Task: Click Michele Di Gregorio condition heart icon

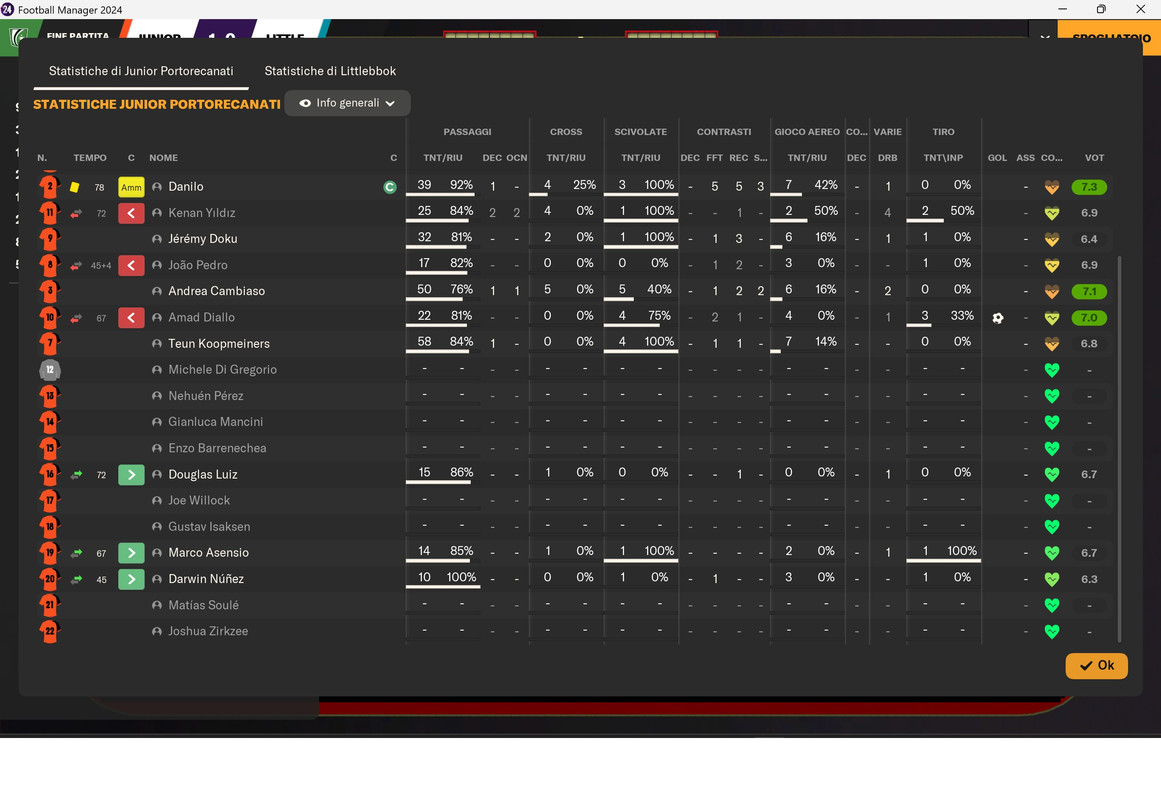Action: coord(1051,370)
